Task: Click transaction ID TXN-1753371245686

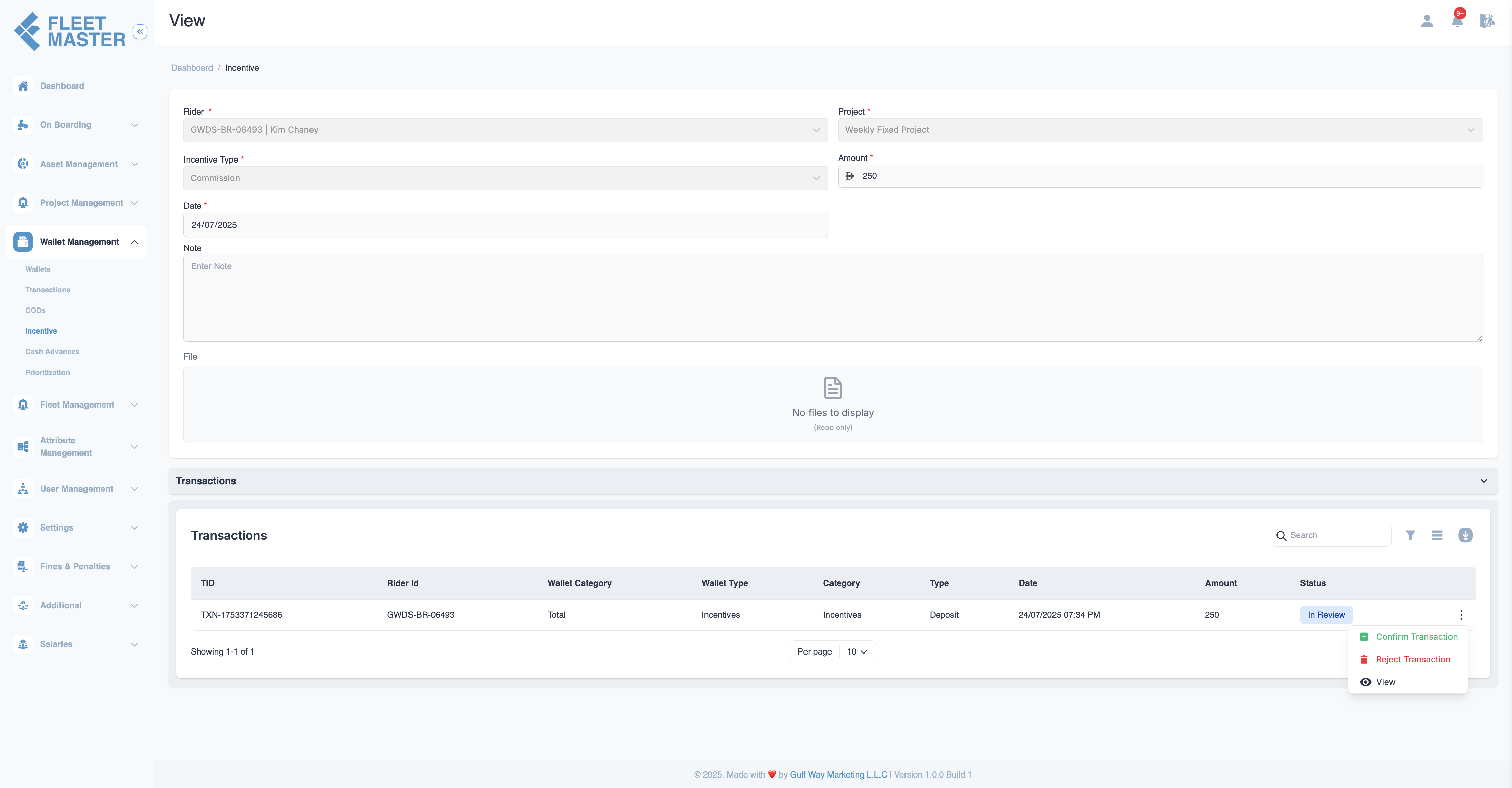Action: (x=241, y=615)
